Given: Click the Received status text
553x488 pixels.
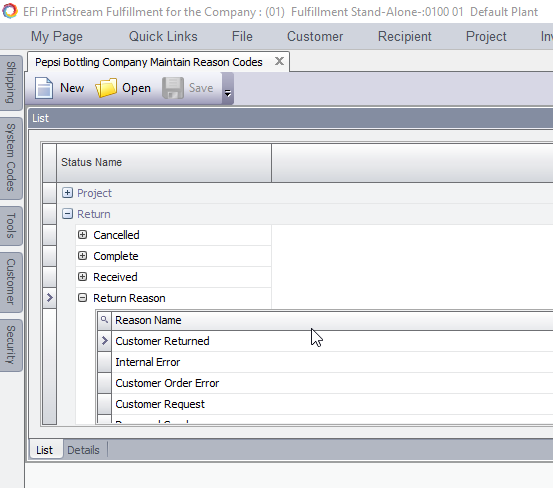Looking at the screenshot, I should [115, 277].
